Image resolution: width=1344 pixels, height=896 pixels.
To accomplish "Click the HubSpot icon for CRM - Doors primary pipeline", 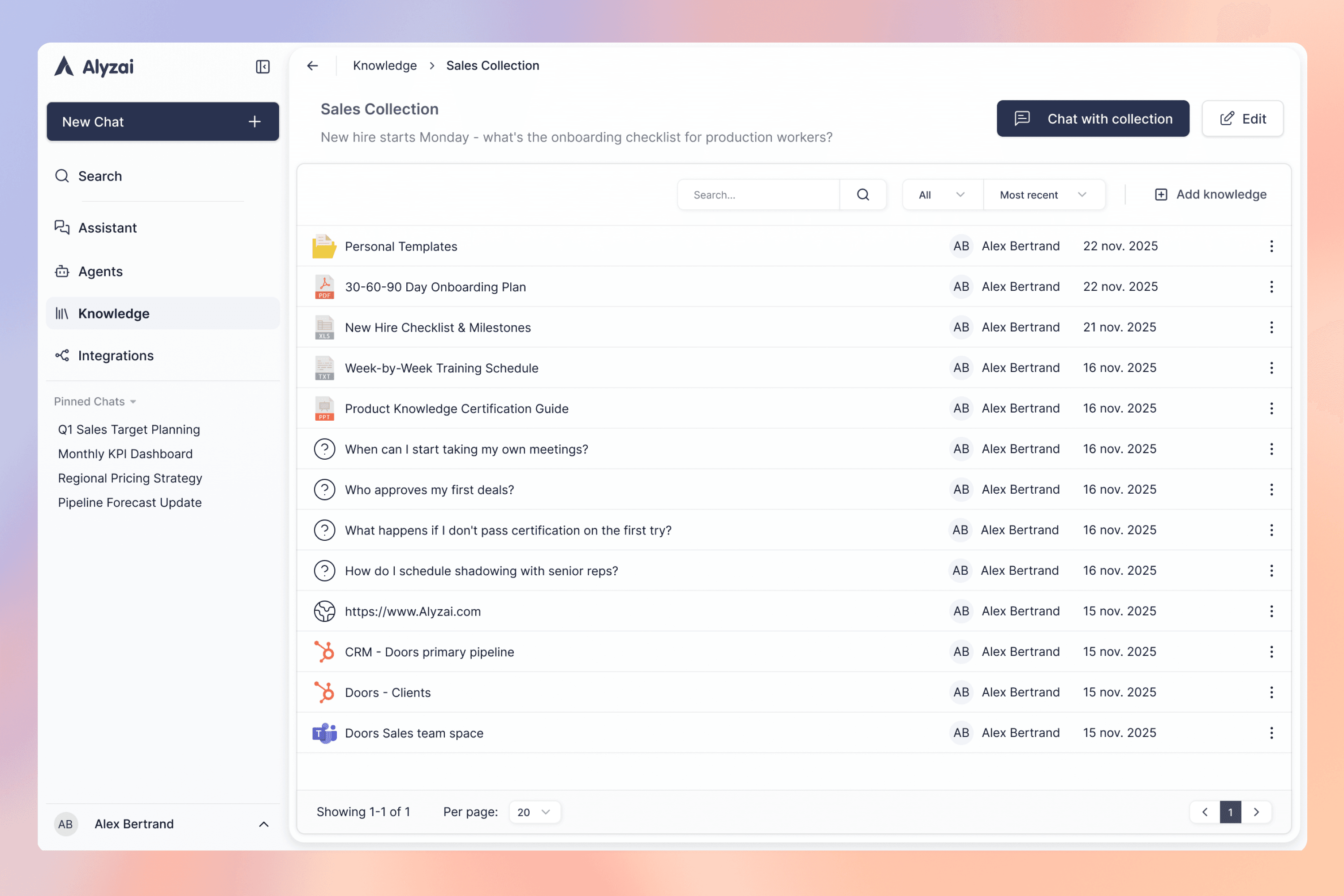I will [324, 652].
